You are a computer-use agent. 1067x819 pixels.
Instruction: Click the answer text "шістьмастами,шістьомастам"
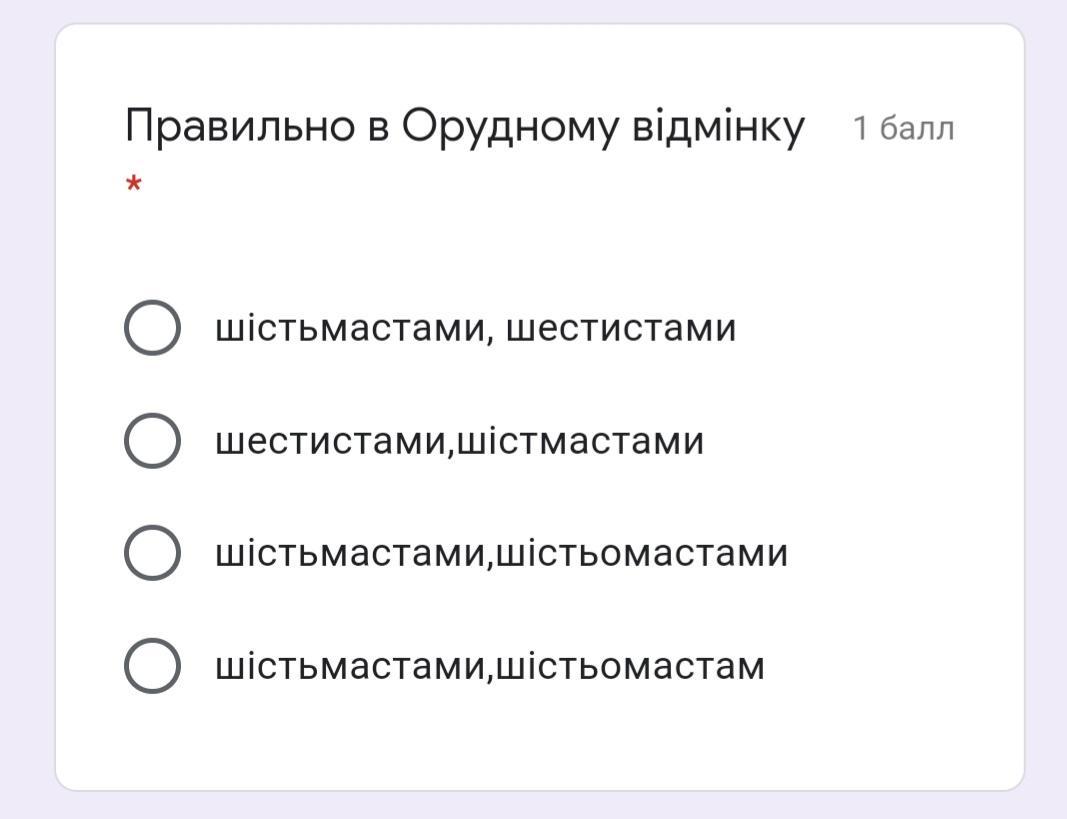[x=489, y=666]
